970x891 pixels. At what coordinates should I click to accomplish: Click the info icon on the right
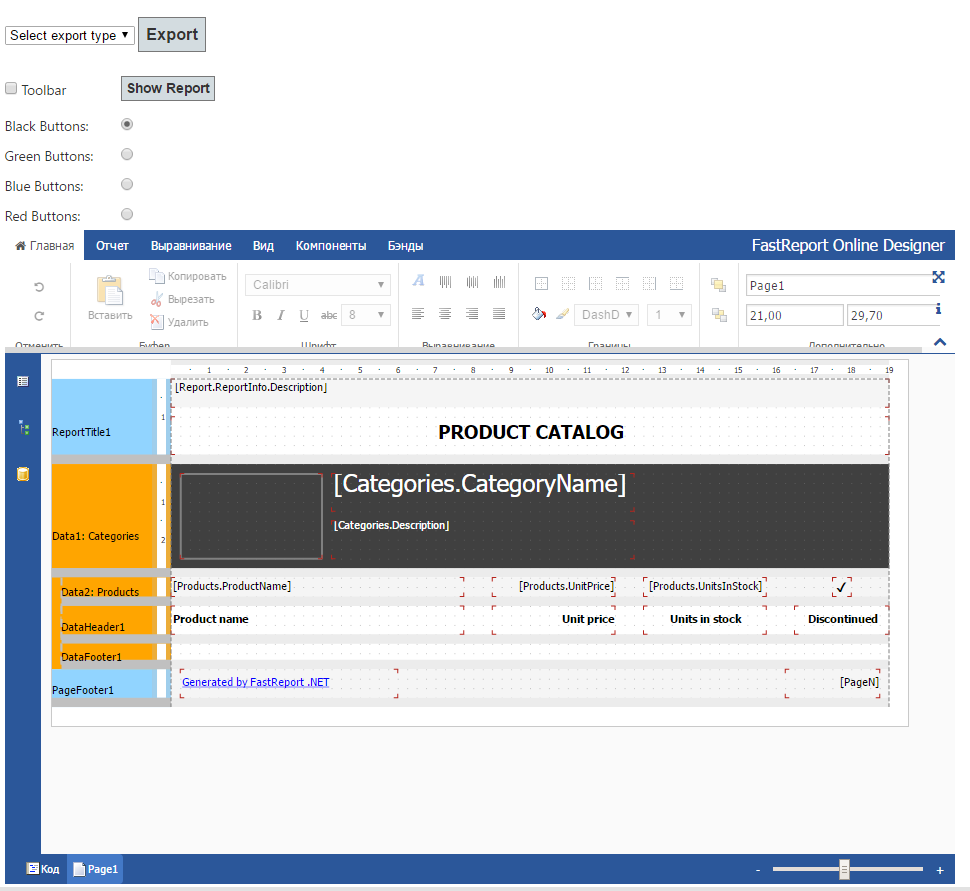[x=938, y=309]
